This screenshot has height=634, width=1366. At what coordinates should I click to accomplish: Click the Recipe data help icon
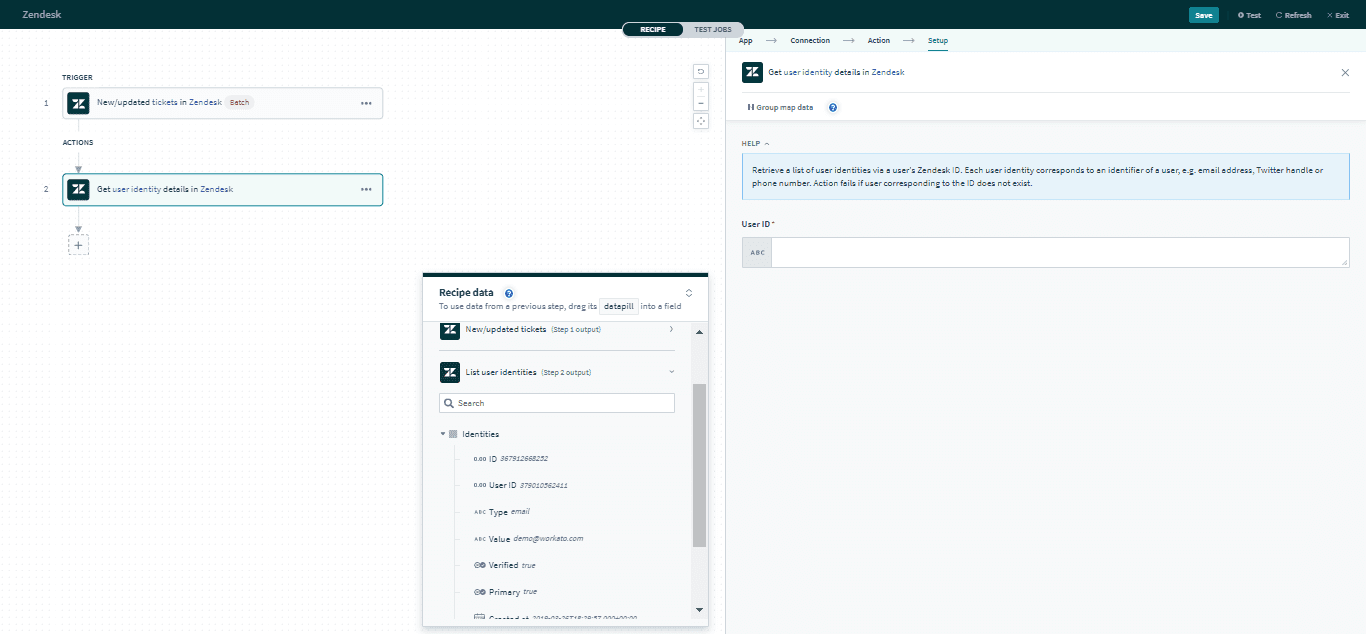point(509,292)
